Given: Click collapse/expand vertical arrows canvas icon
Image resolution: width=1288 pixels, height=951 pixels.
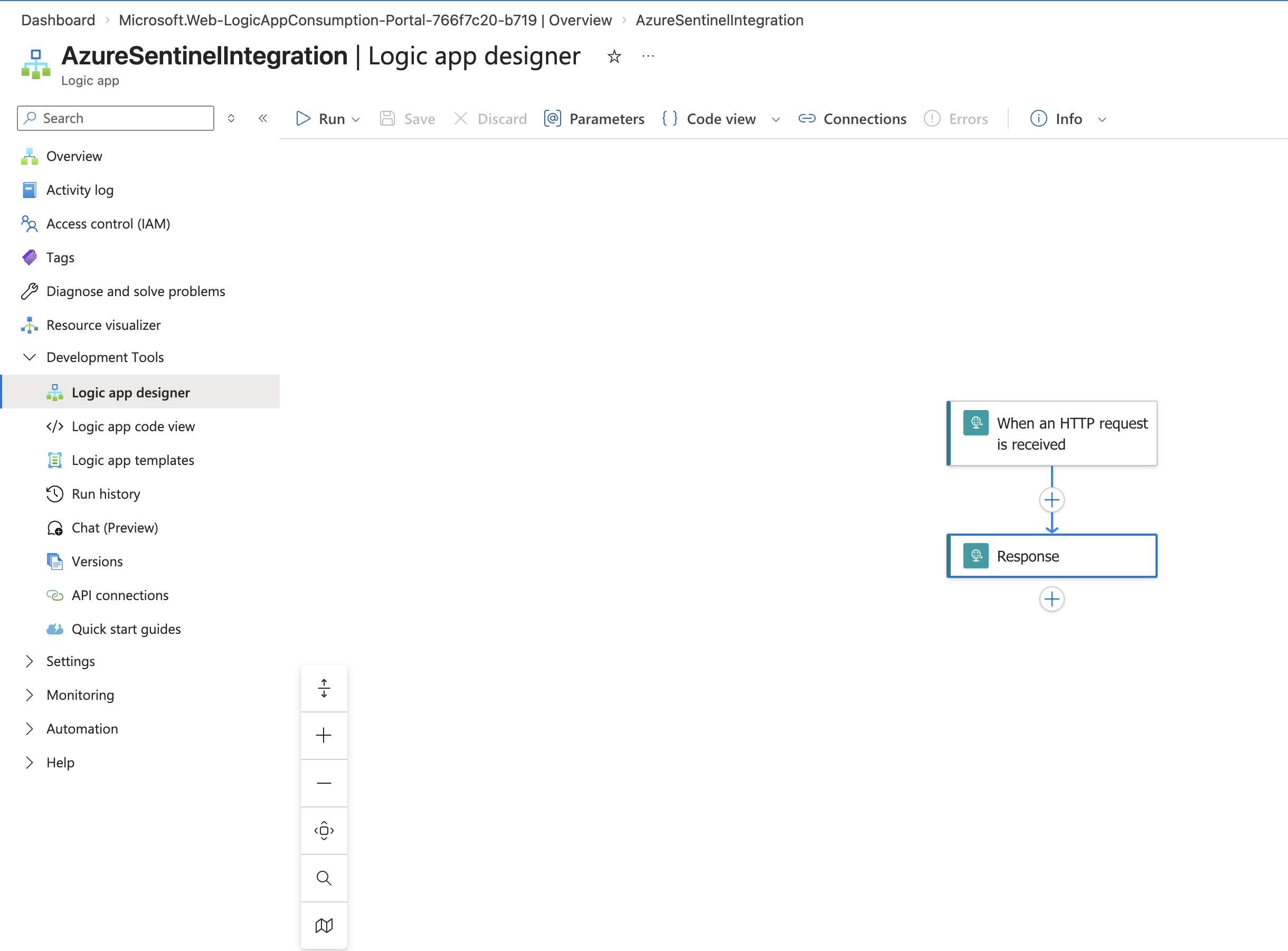Looking at the screenshot, I should tap(324, 688).
